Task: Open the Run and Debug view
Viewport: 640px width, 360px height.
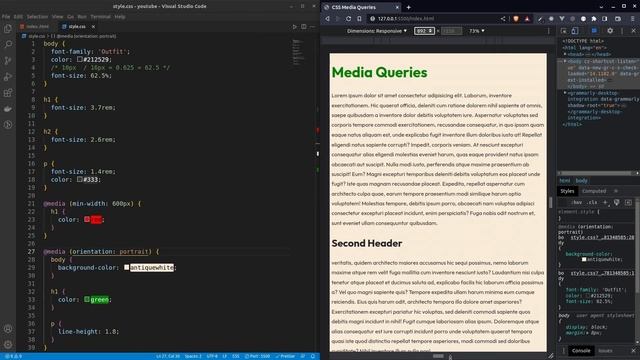Action: tap(8, 76)
